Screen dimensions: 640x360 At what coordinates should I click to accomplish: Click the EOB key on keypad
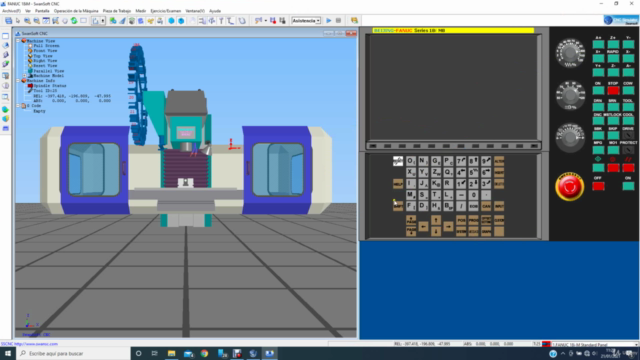pyautogui.click(x=473, y=207)
